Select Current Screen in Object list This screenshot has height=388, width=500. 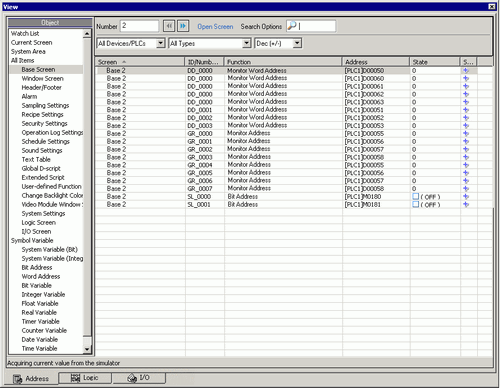31,42
